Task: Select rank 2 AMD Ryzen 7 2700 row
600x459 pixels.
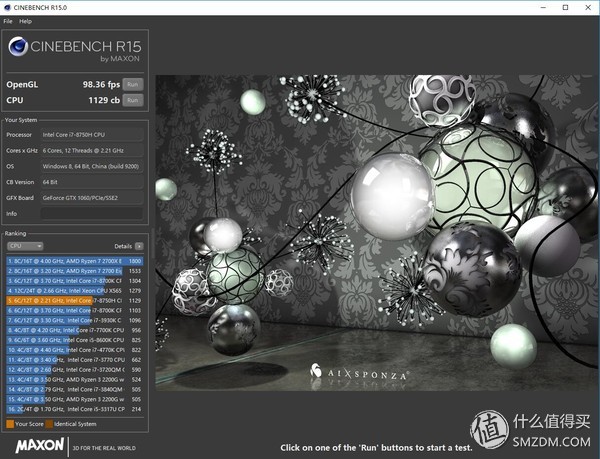Action: click(75, 271)
